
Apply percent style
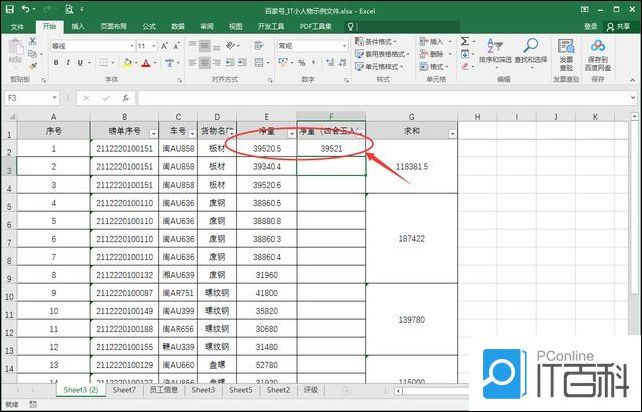point(302,63)
